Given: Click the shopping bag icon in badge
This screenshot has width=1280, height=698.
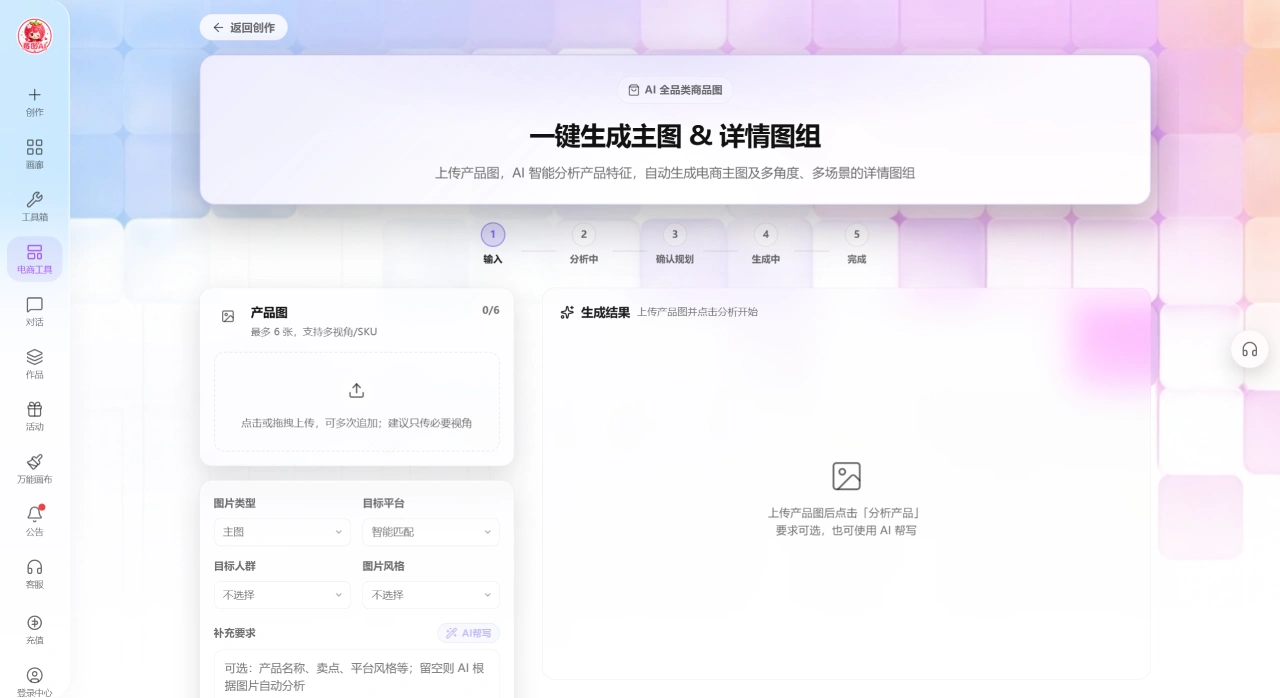Looking at the screenshot, I should (633, 90).
